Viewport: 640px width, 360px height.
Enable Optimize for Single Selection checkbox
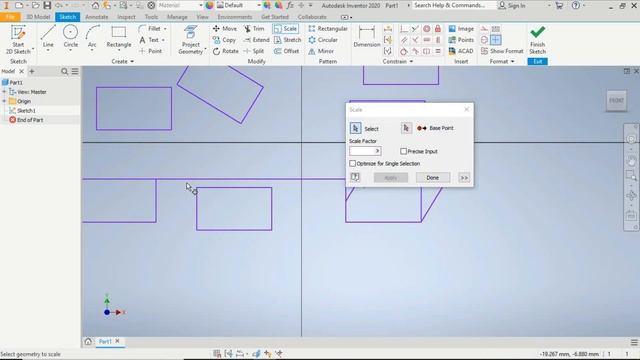point(353,164)
